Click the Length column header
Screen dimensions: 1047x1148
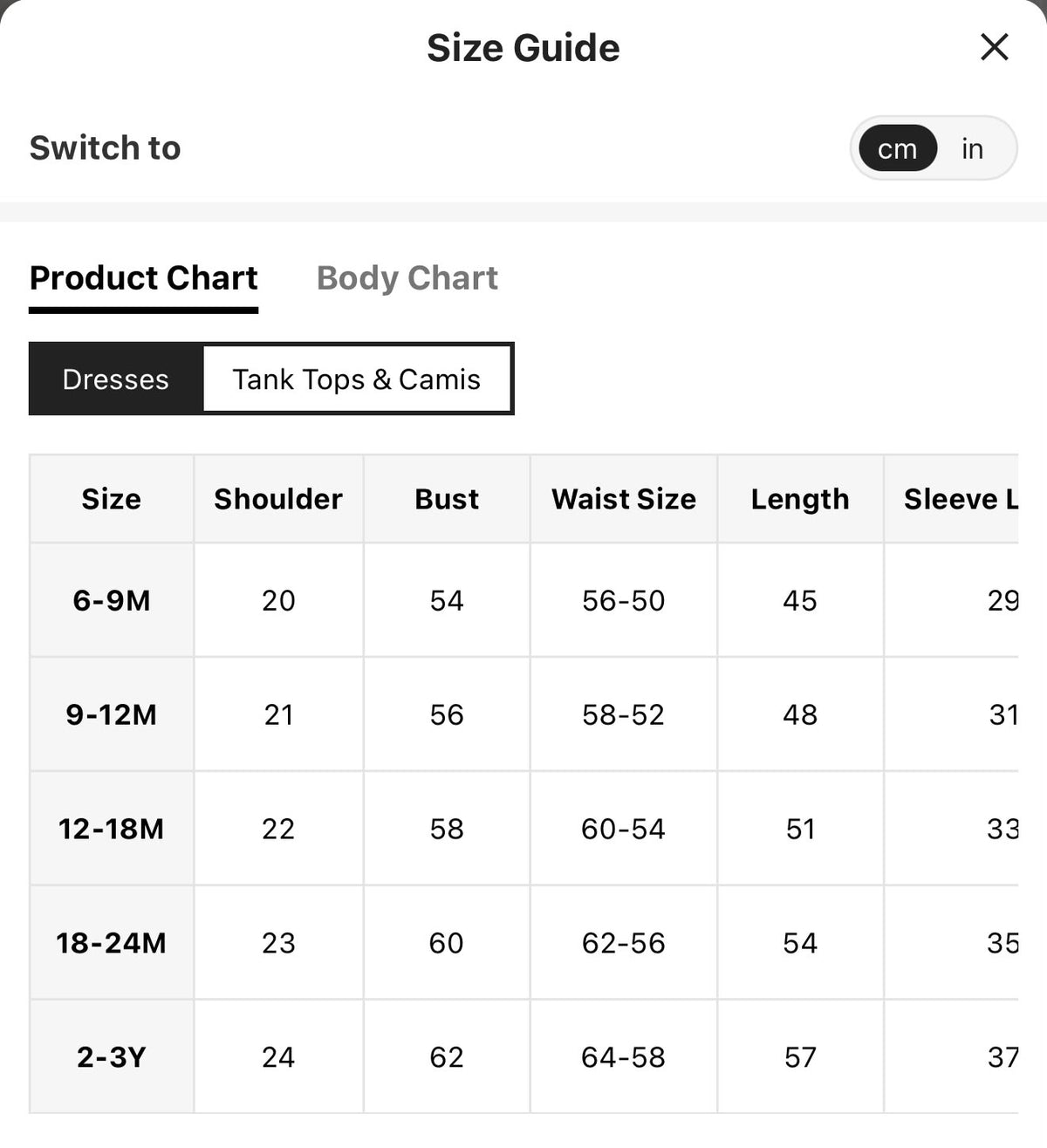[800, 499]
